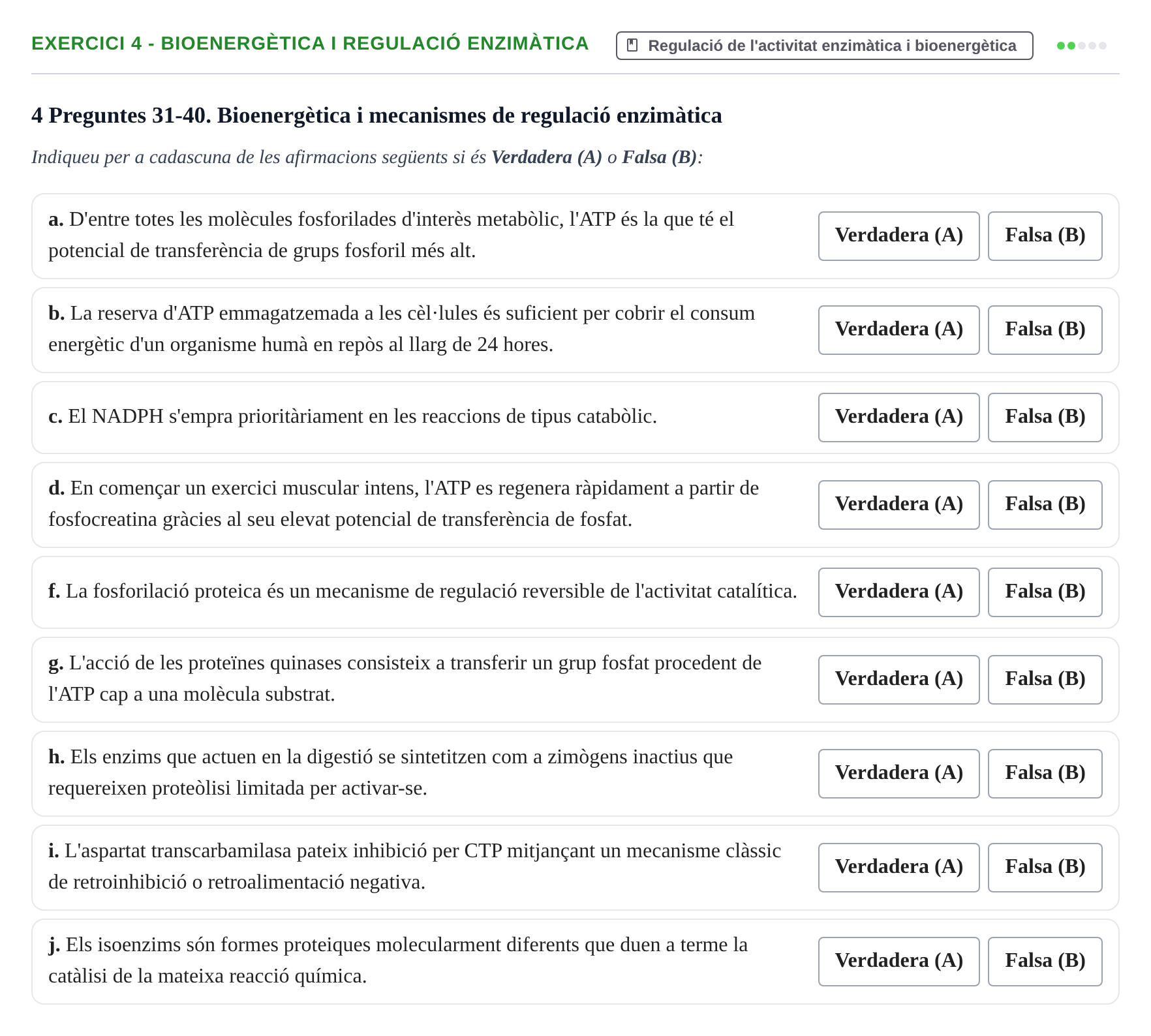
Task: Click statement a text about ATP potencial
Action: (x=391, y=235)
